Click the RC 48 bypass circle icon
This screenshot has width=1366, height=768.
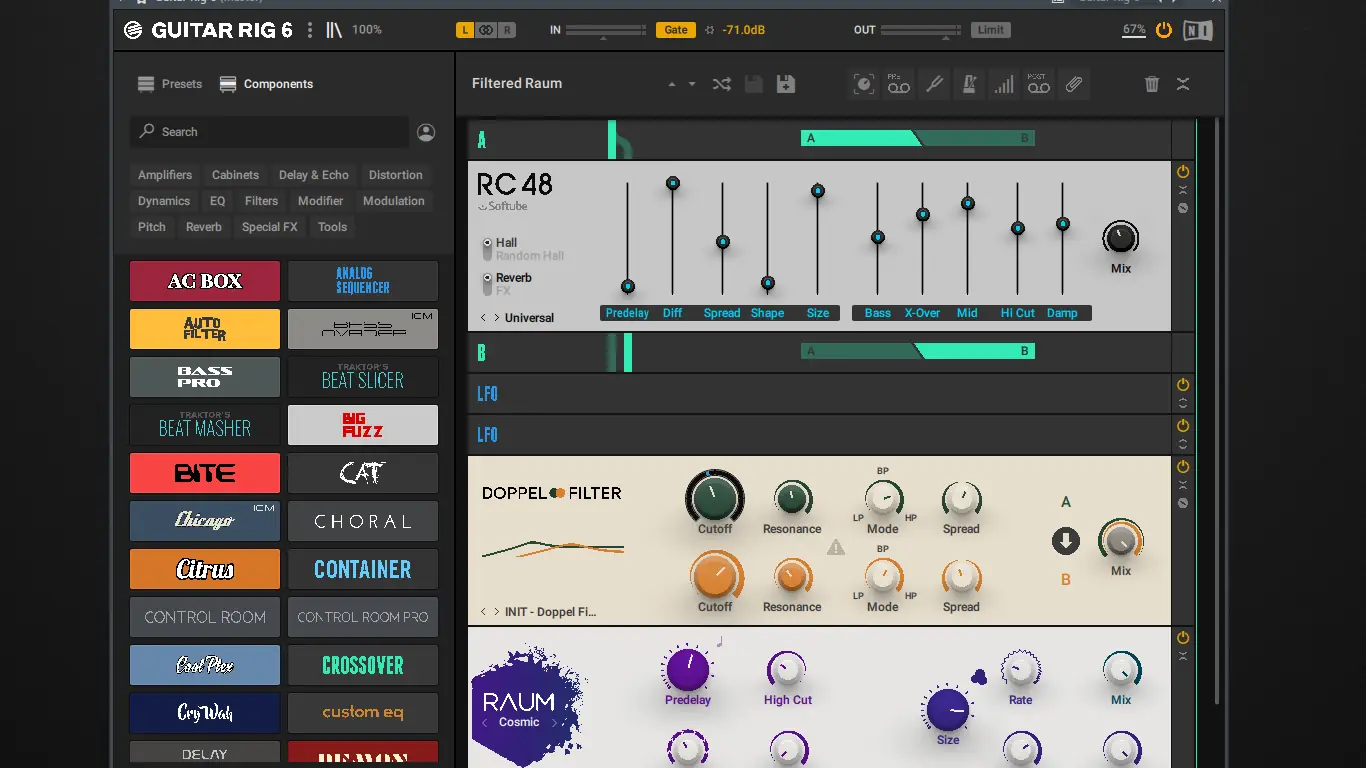click(1183, 208)
